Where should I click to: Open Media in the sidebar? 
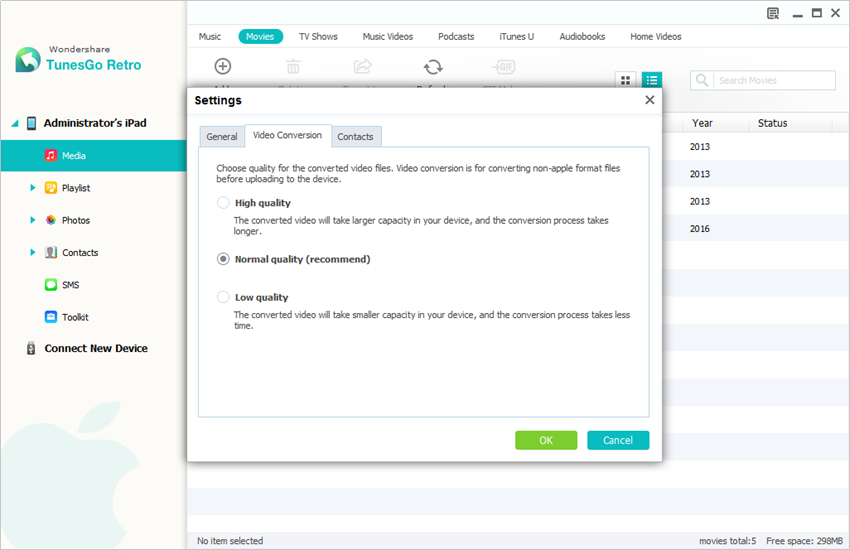pyautogui.click(x=74, y=156)
